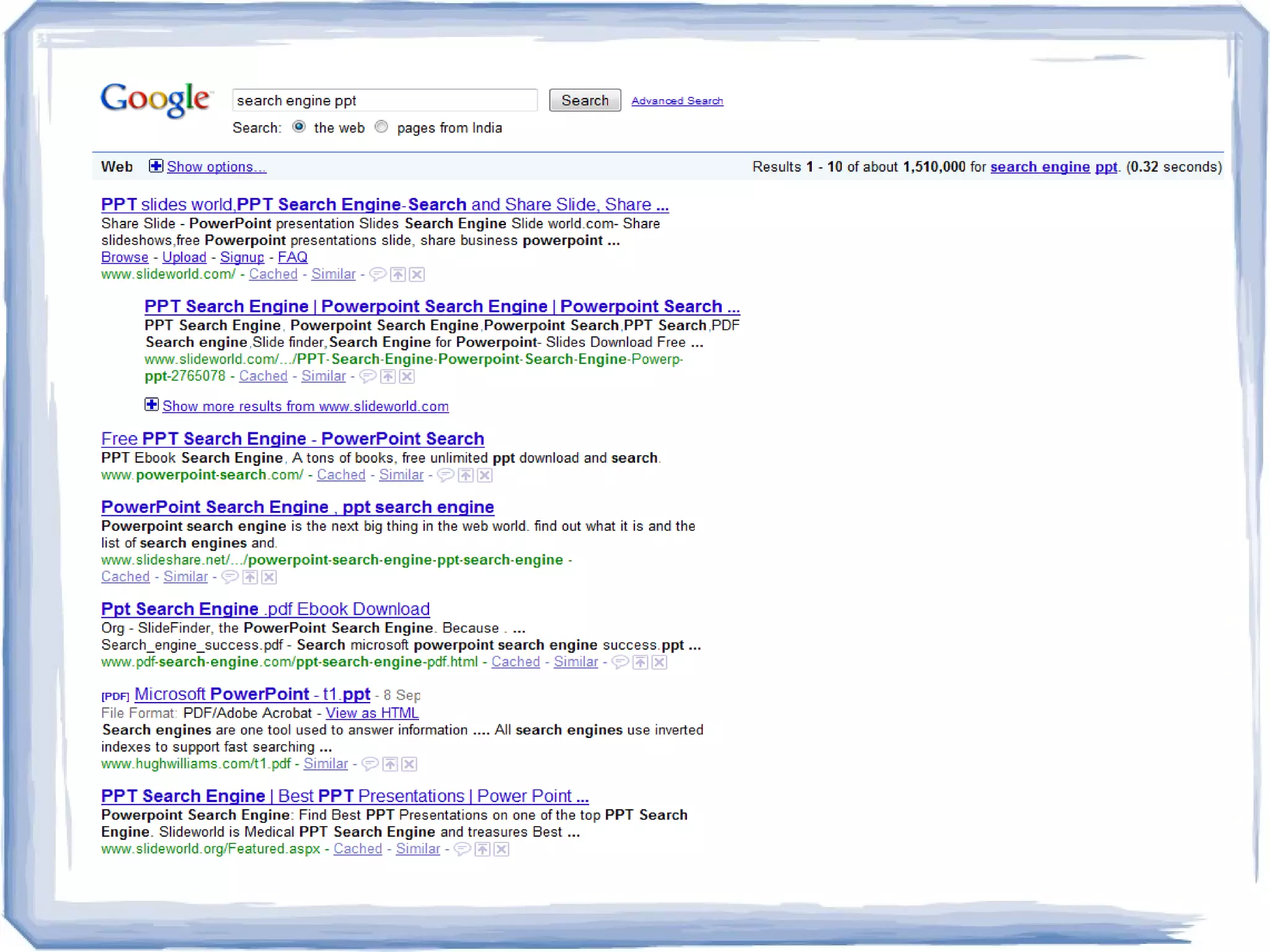Viewport: 1270px width, 952px height.
Task: Click 'View as HTML' link
Action: (372, 713)
